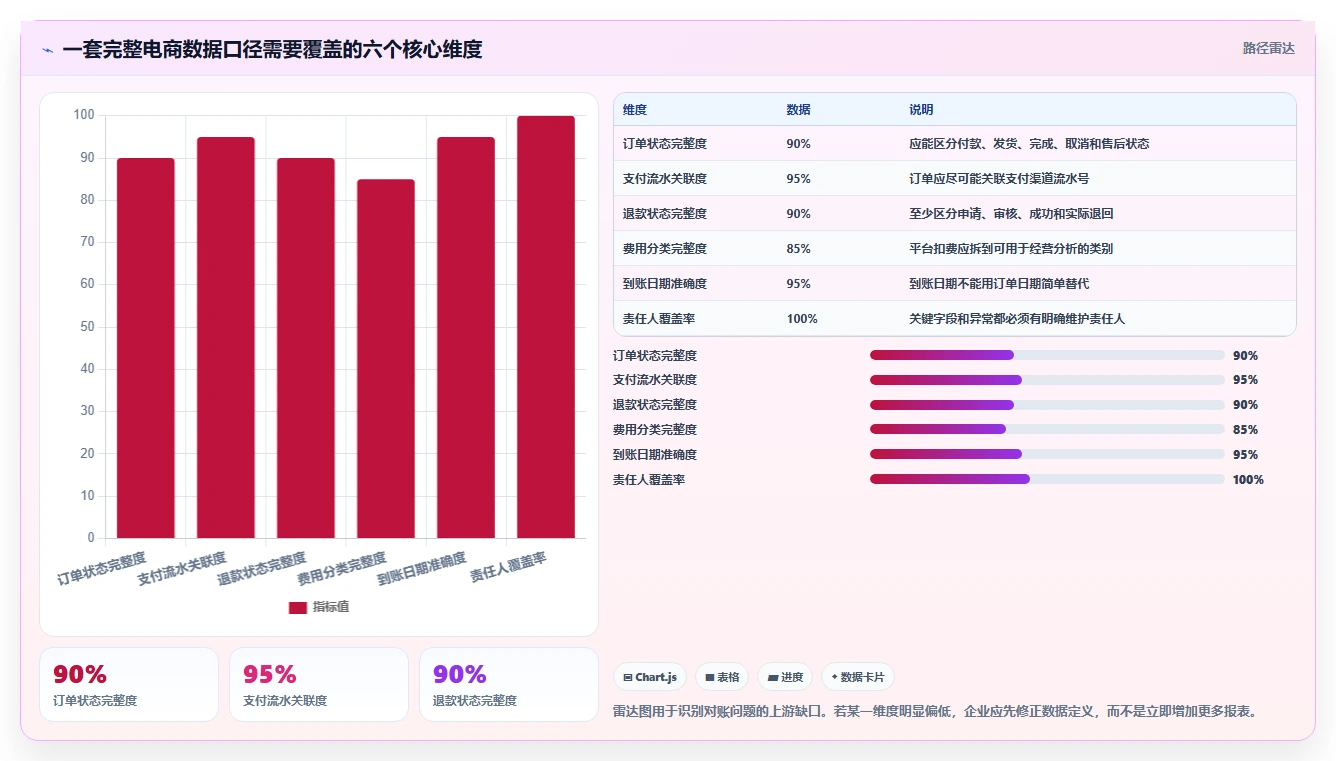This screenshot has width=1336, height=761.
Task: Click the 支付流水关联度 bar in chart
Action: (226, 337)
